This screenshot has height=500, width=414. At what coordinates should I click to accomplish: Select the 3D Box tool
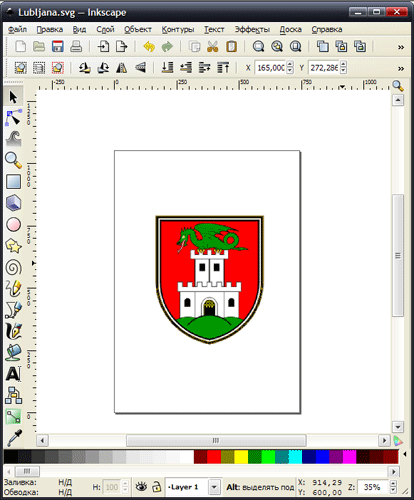click(13, 203)
